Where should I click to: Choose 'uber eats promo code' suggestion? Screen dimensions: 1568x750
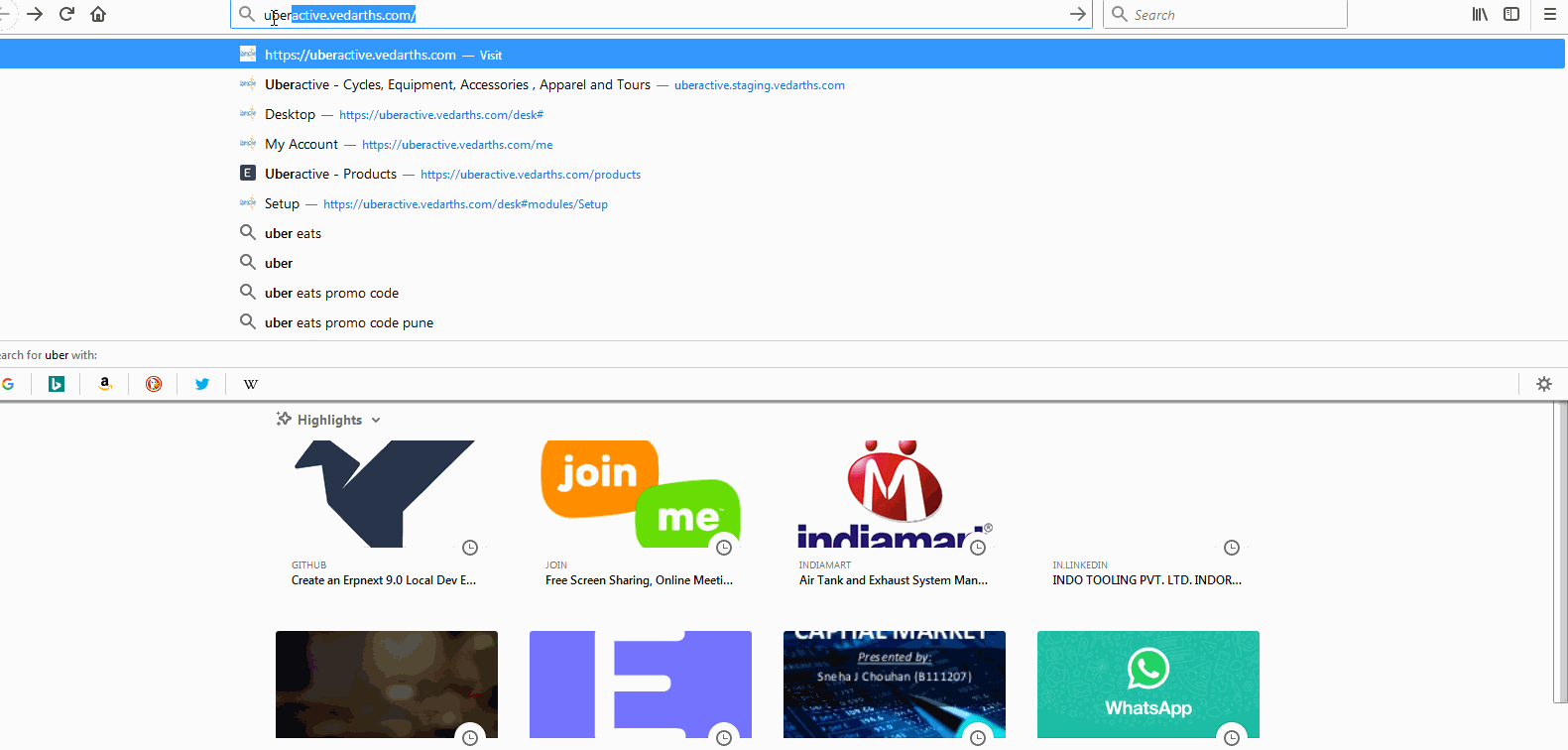(783, 293)
